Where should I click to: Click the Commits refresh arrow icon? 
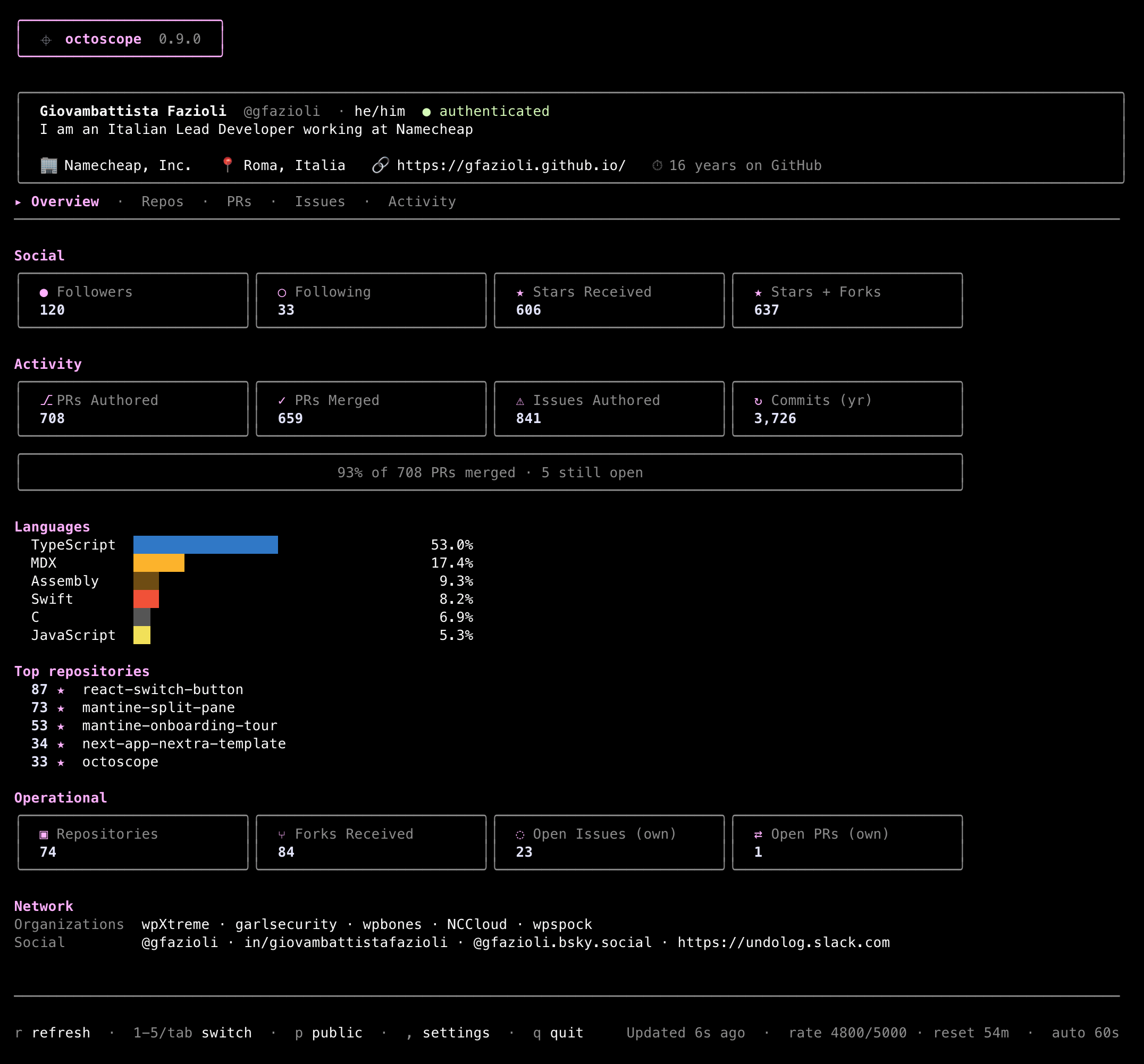pyautogui.click(x=759, y=401)
